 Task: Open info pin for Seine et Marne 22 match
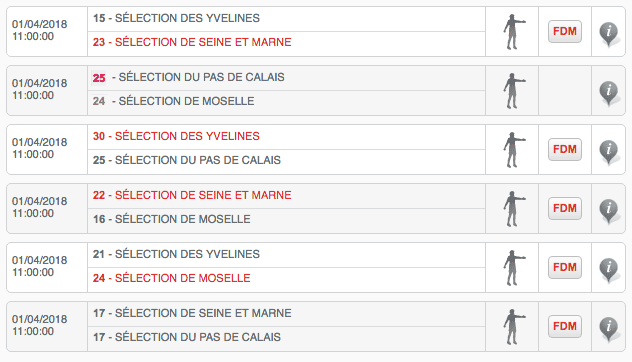609,211
